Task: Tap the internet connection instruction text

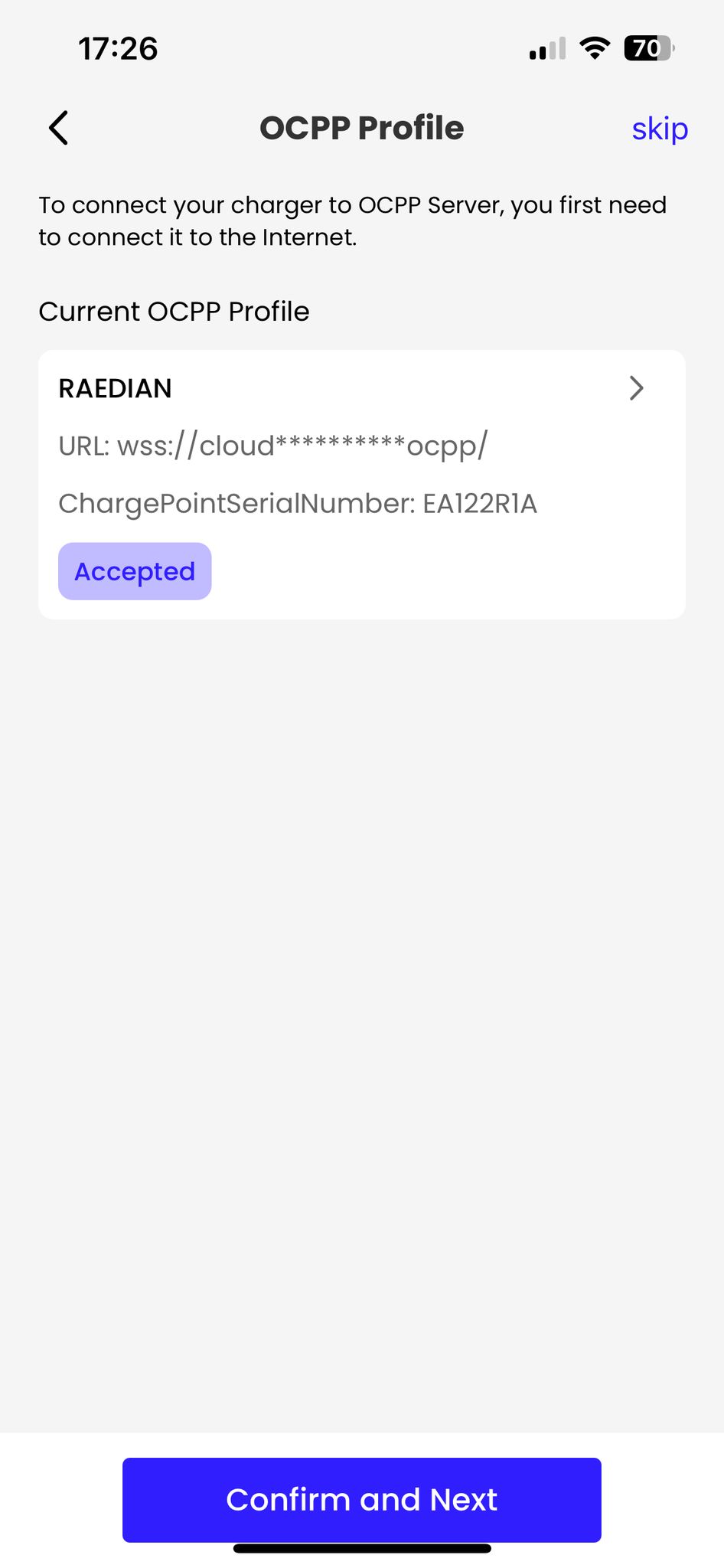Action: click(x=353, y=221)
